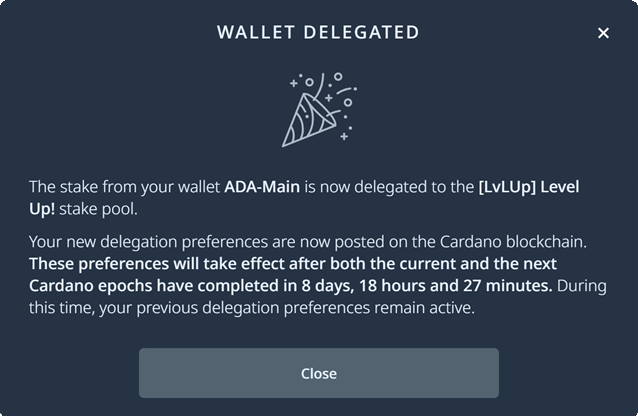The image size is (638, 416).
Task: Click the WALLET DELEGATED heading
Action: click(318, 33)
